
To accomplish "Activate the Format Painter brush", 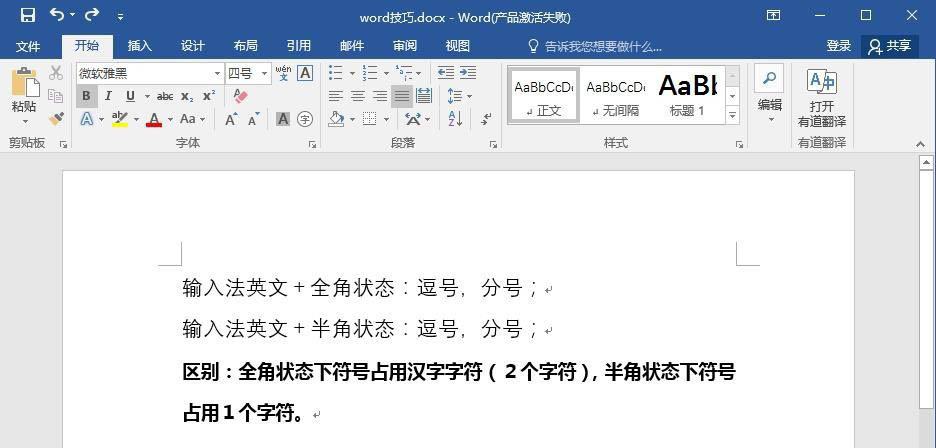I will [x=56, y=118].
